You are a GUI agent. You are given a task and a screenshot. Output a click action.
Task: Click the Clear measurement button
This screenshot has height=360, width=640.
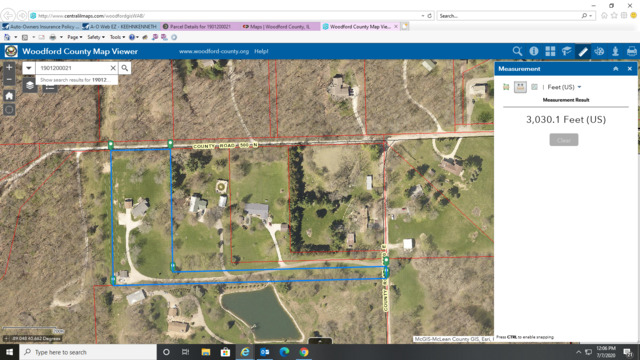point(564,140)
